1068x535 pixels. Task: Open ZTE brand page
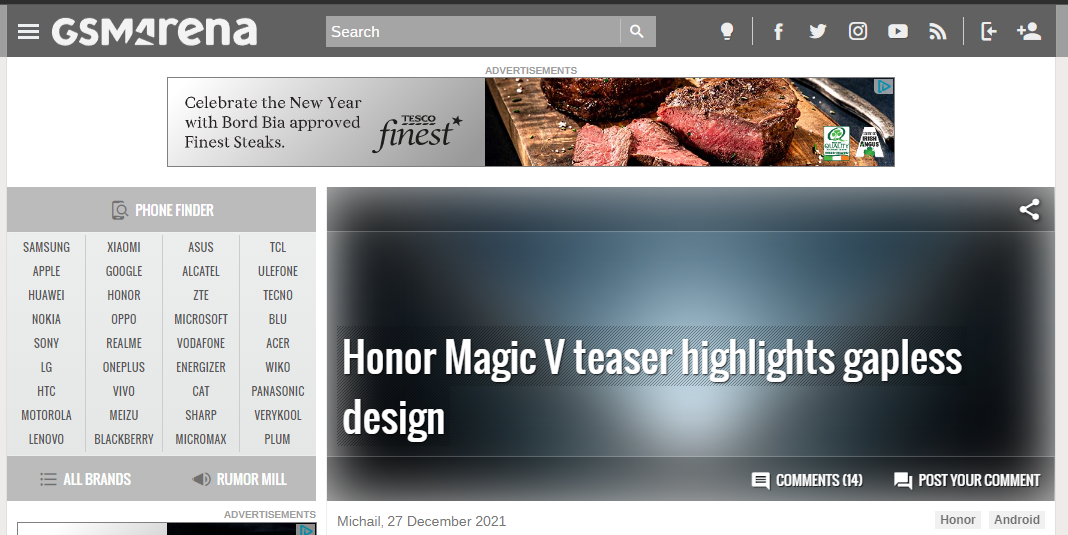201,295
